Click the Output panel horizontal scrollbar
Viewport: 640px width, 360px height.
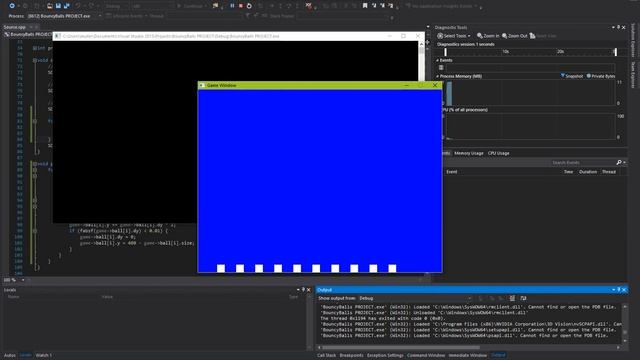(400, 348)
